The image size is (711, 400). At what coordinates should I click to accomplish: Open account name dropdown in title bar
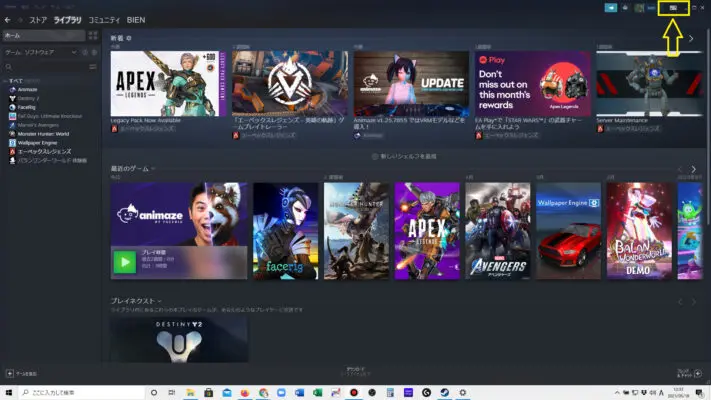click(x=652, y=8)
